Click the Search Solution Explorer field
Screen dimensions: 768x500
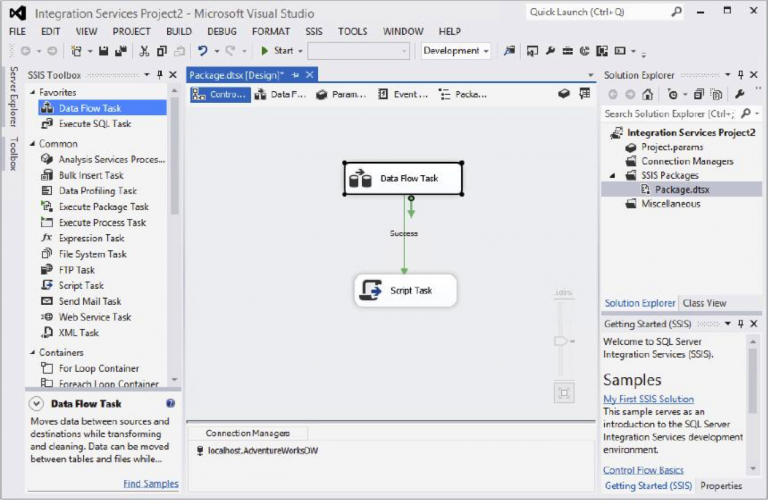point(680,114)
